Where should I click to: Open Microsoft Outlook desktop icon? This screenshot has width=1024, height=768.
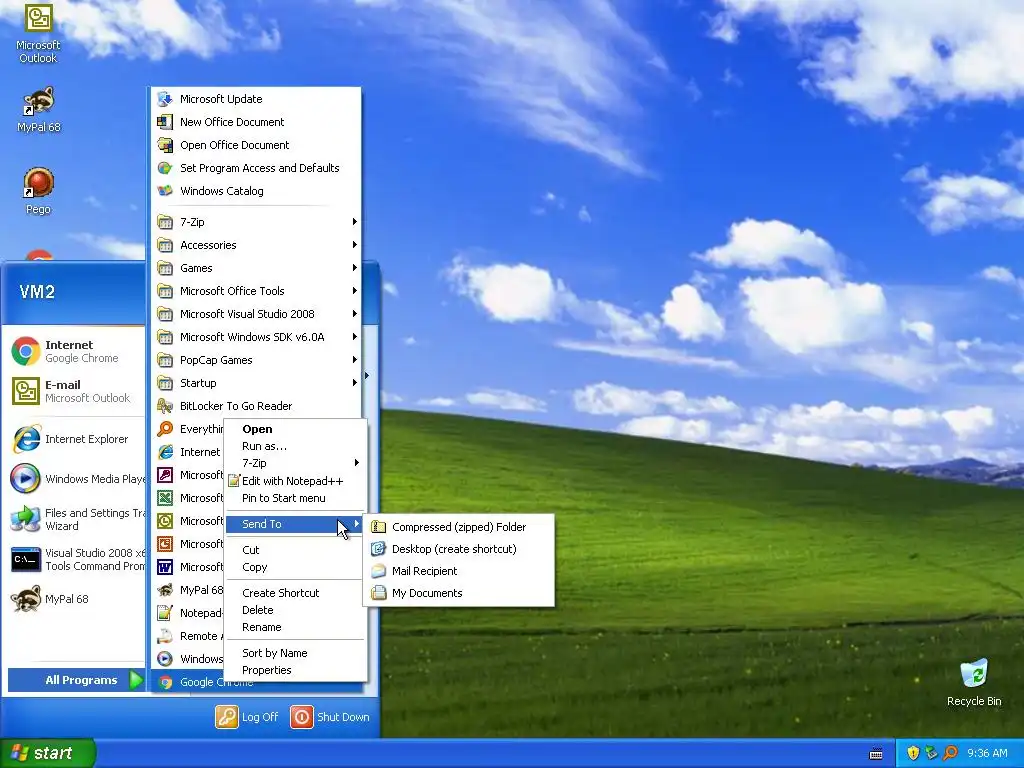(38, 33)
